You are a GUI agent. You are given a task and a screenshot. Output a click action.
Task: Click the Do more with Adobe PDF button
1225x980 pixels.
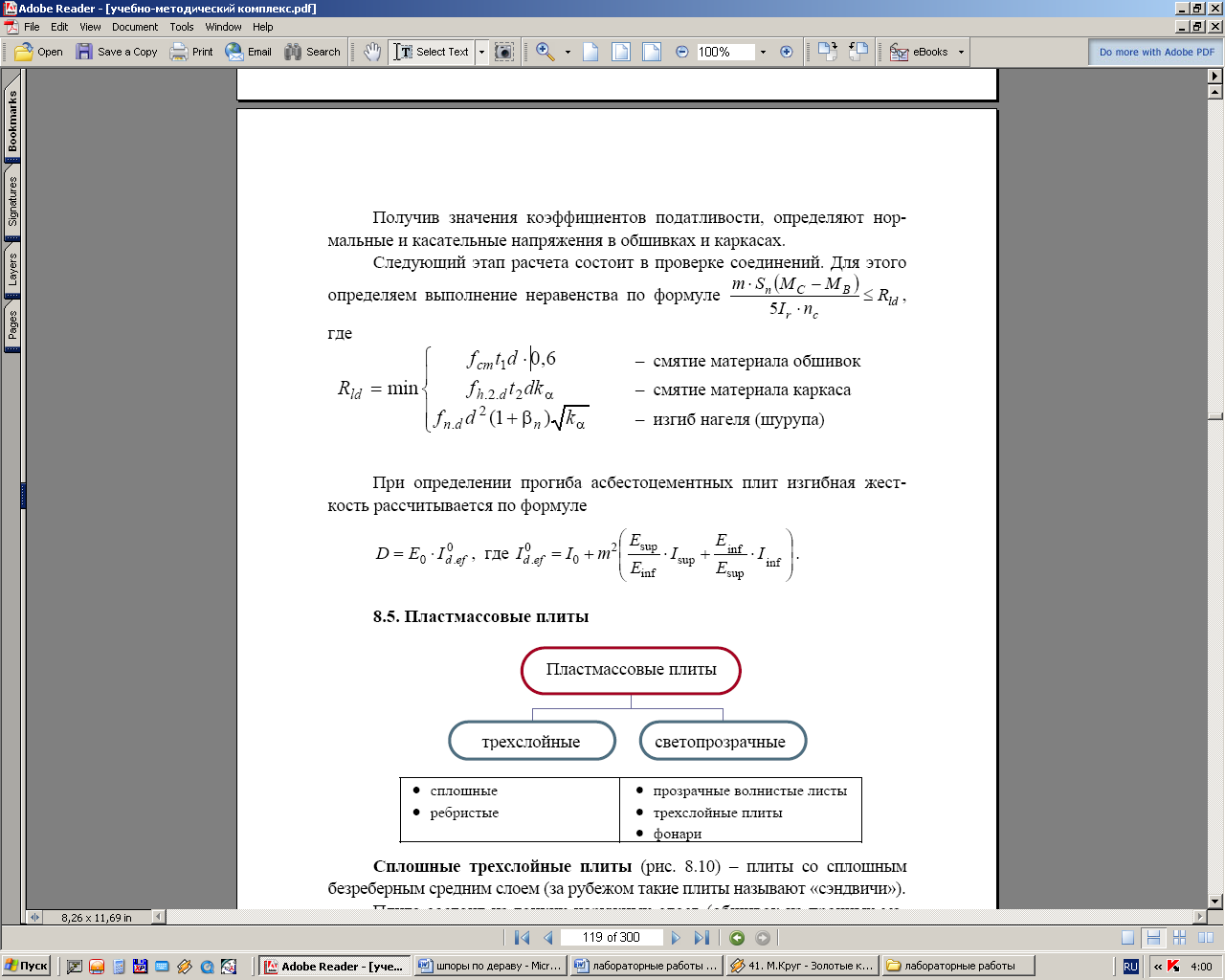point(1156,52)
